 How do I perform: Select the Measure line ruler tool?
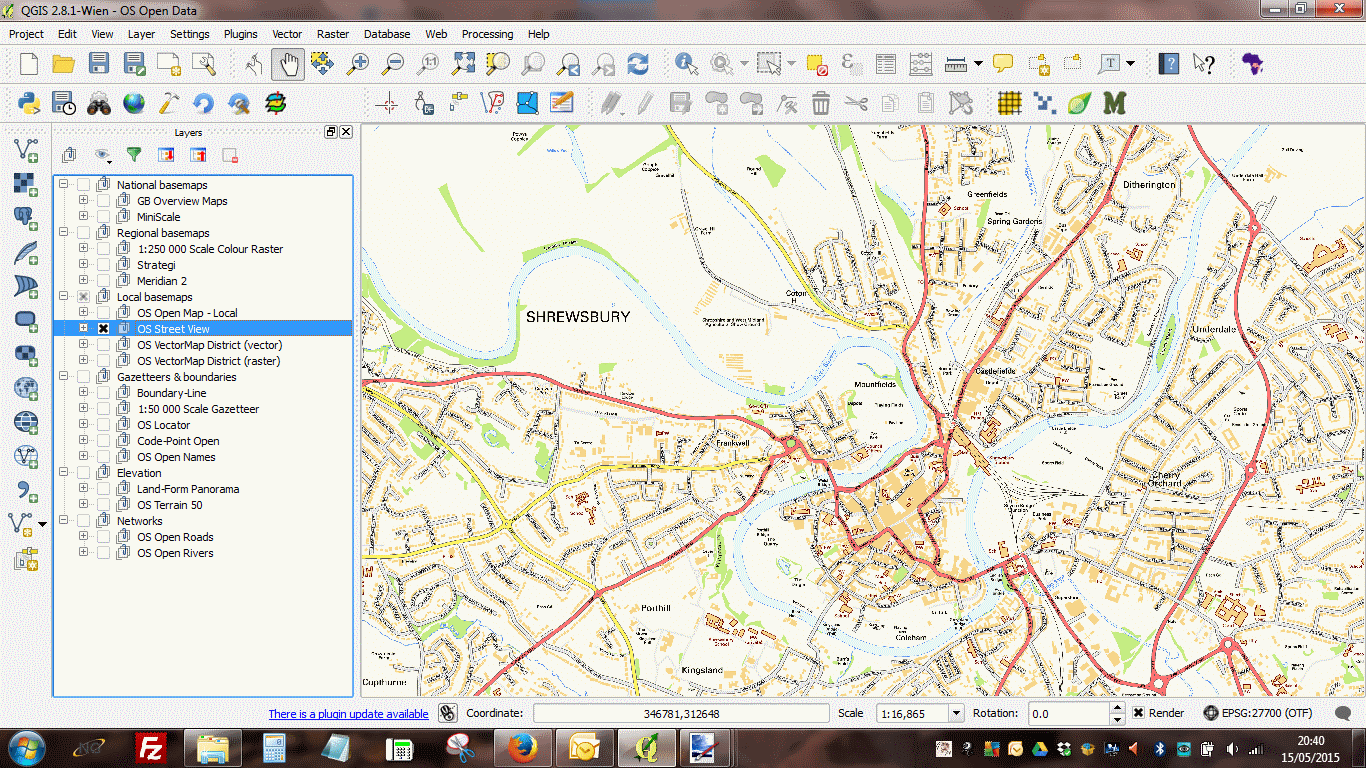956,64
